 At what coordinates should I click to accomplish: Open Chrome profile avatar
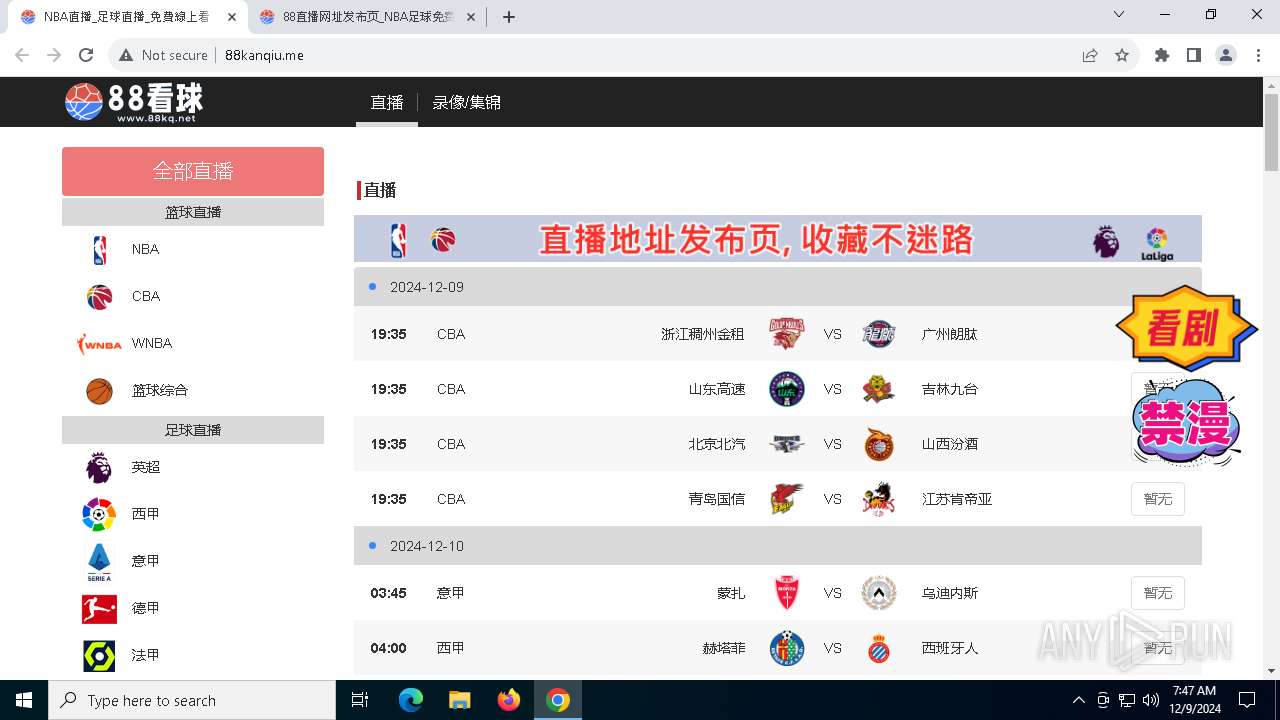(1226, 55)
